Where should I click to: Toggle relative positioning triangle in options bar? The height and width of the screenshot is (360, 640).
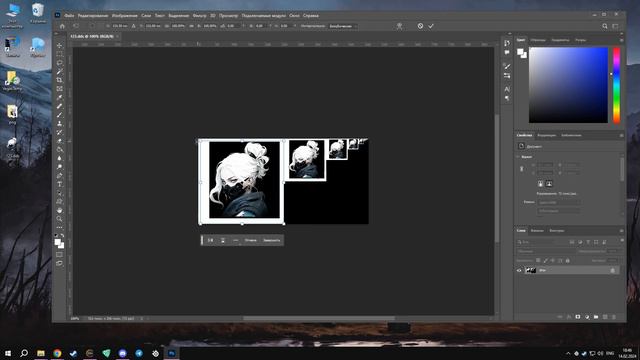(x=133, y=26)
